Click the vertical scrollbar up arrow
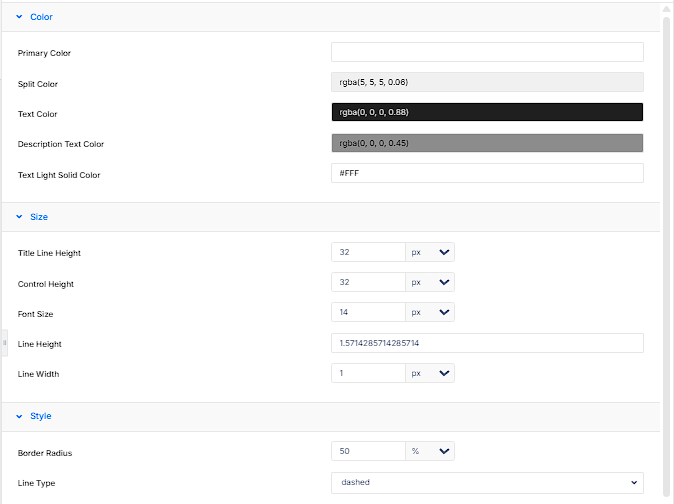 point(667,9)
